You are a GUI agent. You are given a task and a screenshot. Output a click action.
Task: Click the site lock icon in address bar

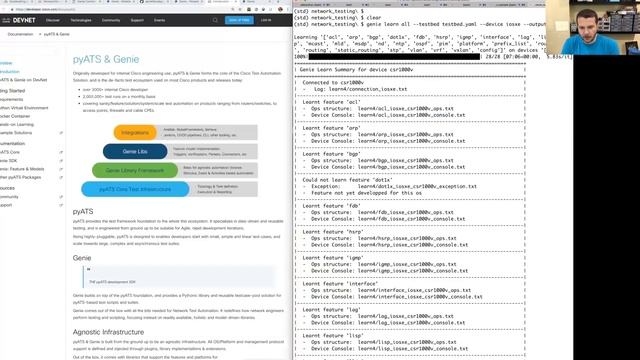point(12,9)
